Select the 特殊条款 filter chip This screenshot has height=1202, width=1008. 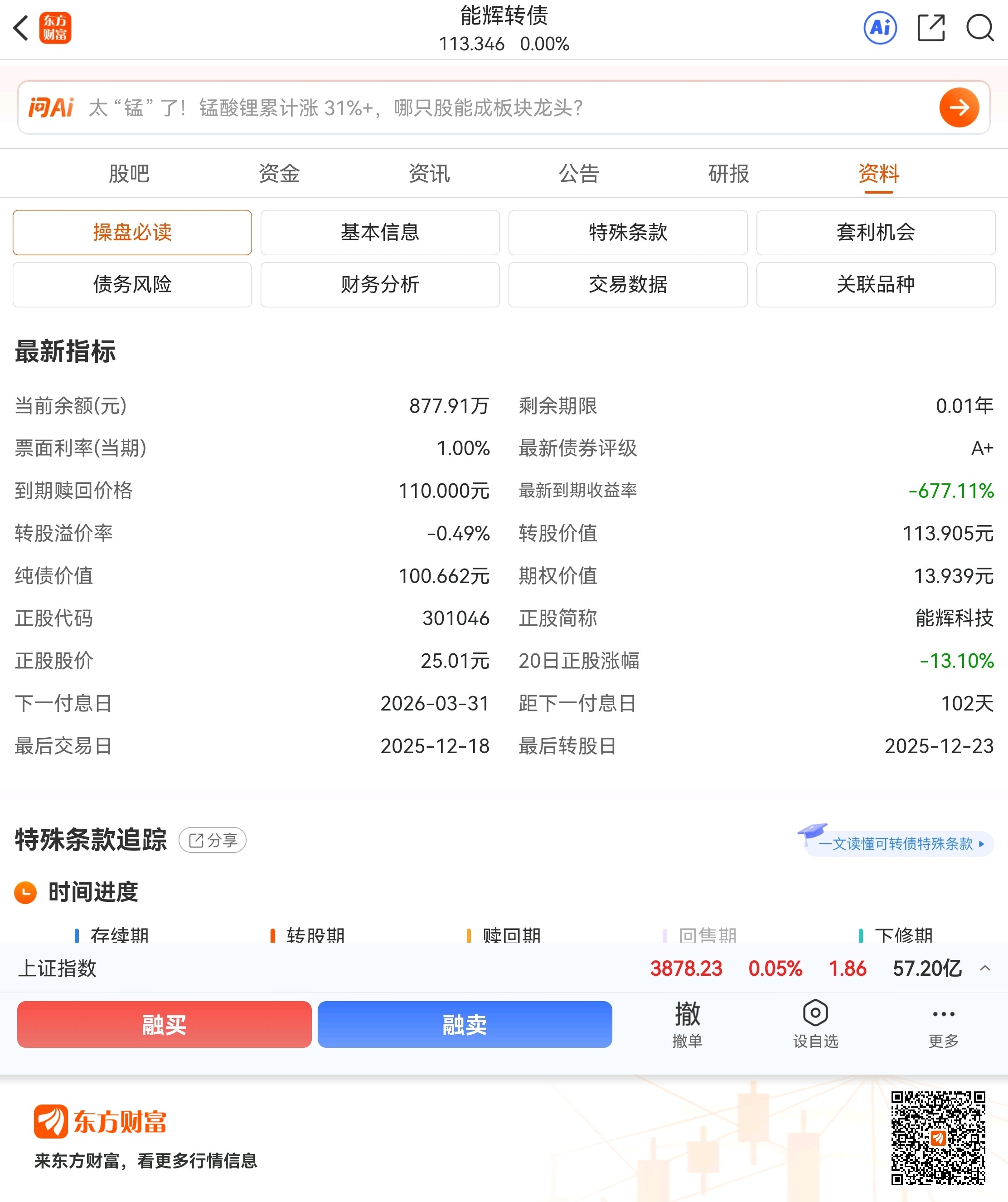point(628,233)
